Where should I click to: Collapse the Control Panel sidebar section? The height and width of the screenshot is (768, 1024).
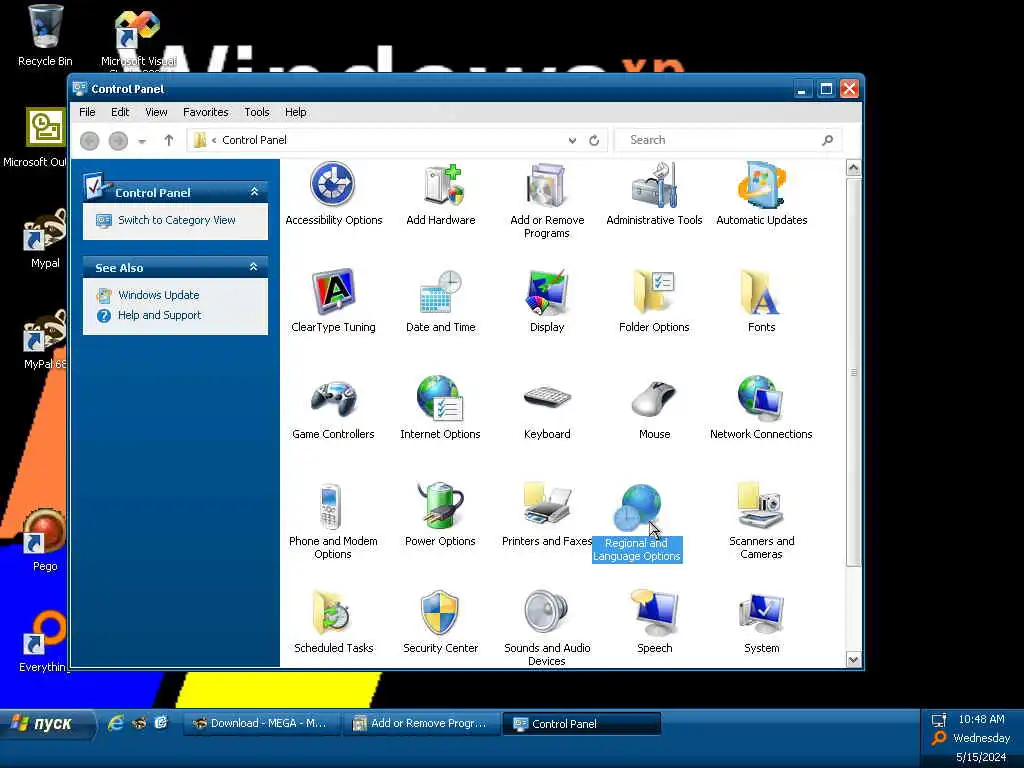[x=254, y=192]
